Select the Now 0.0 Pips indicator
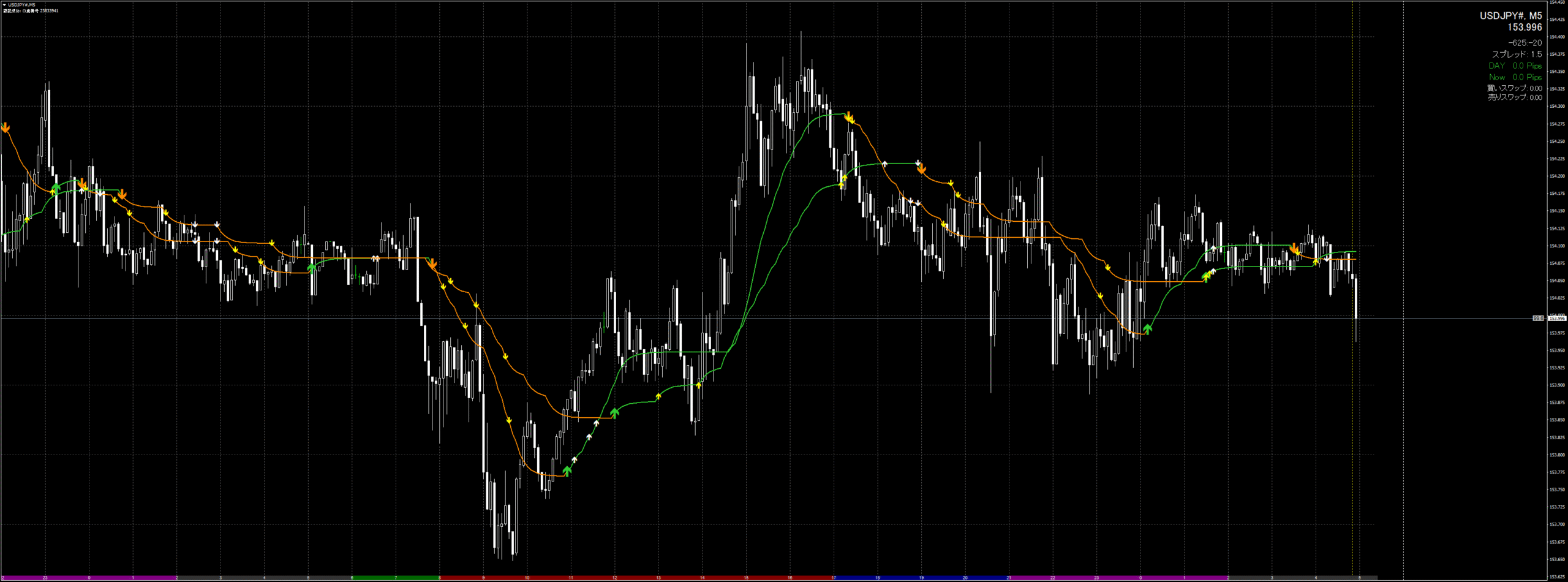The width and height of the screenshot is (1568, 582). point(1515,77)
